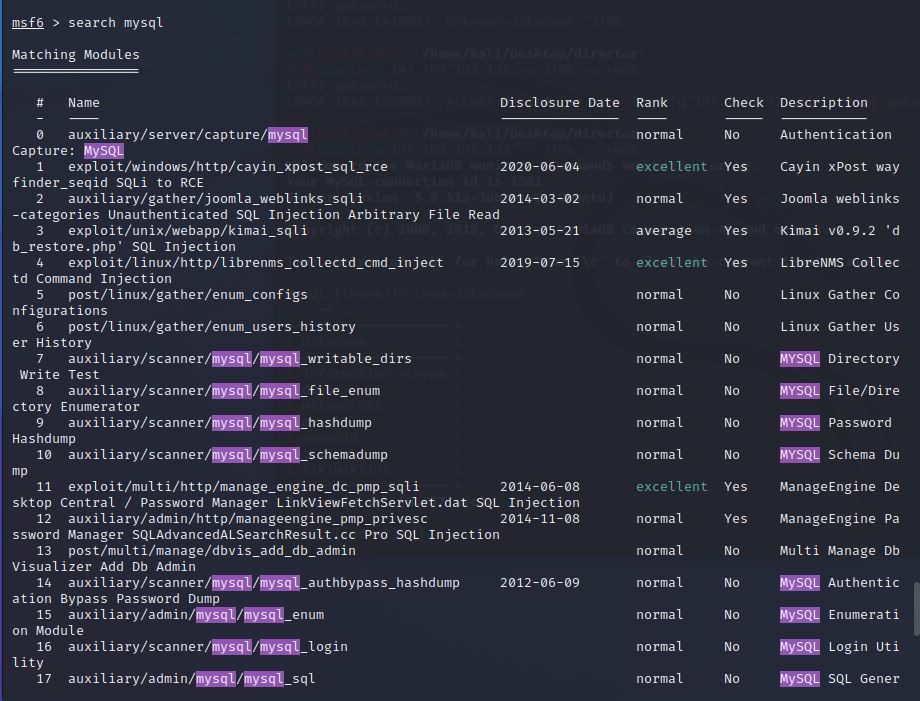Click 'MySQL Authentic' description text

[x=840, y=583]
